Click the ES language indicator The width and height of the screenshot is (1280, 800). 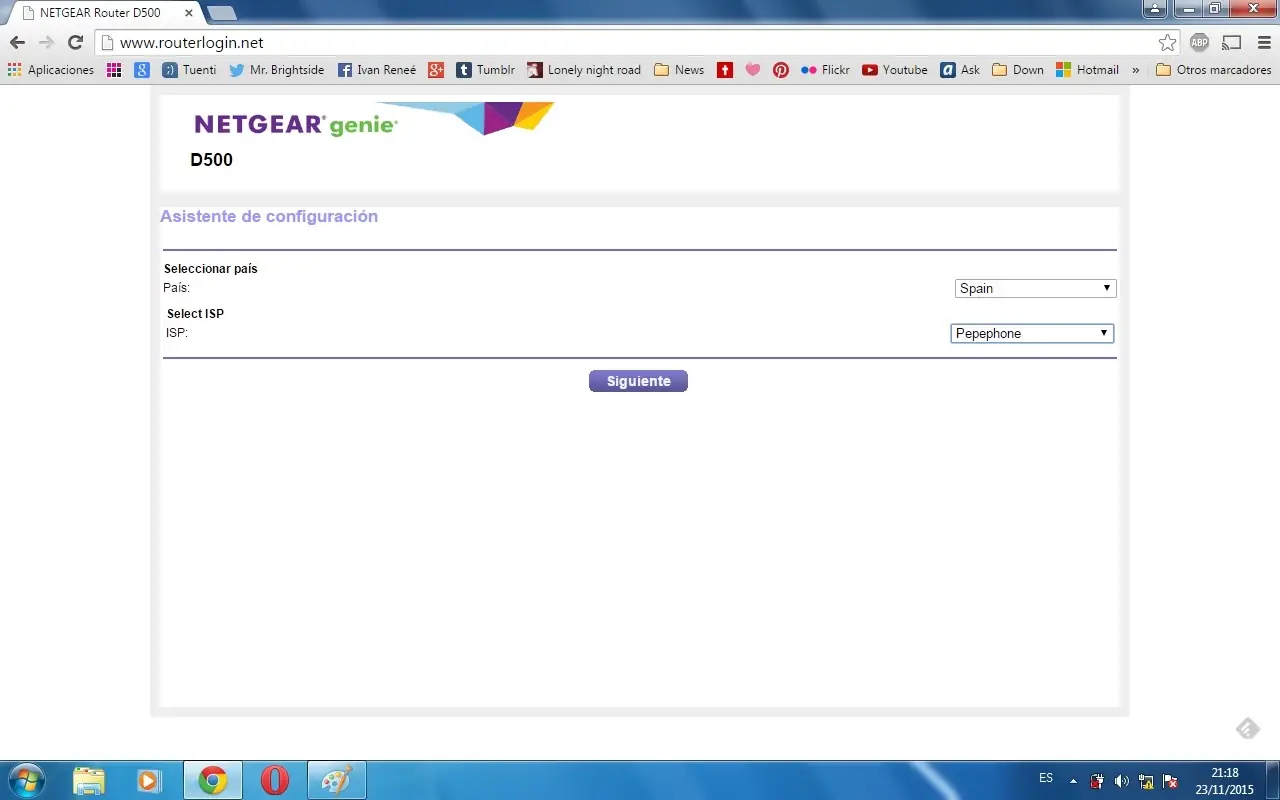(1046, 778)
